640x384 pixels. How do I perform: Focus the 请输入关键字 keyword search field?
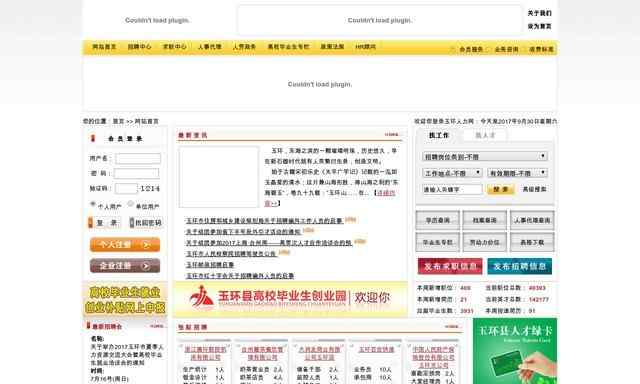pos(452,189)
